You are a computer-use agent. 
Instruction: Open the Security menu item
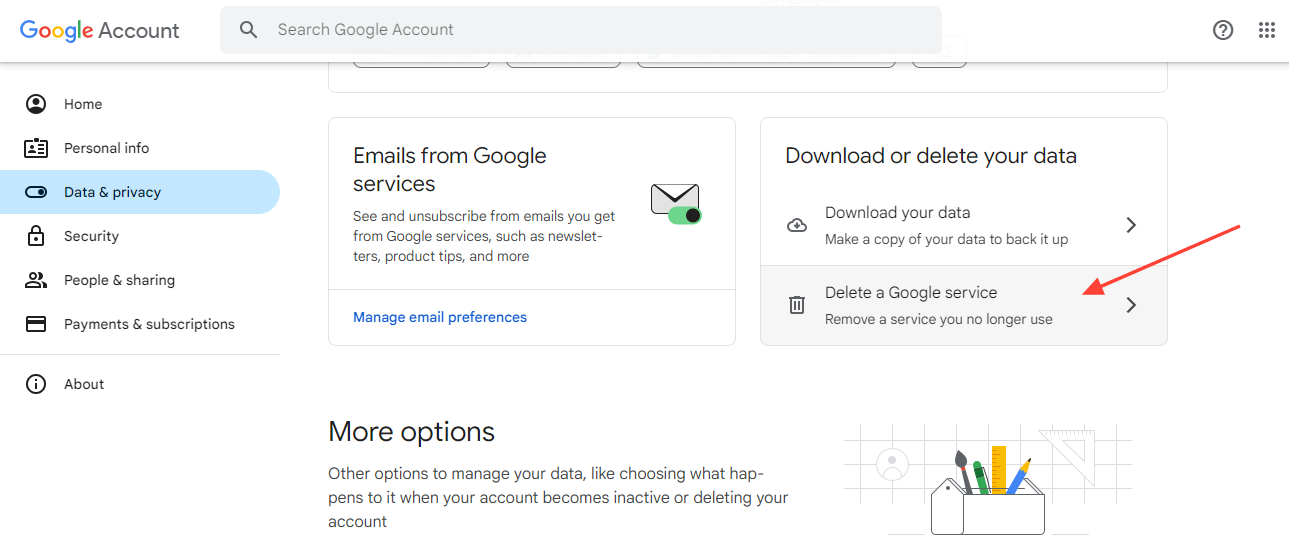tap(140, 236)
